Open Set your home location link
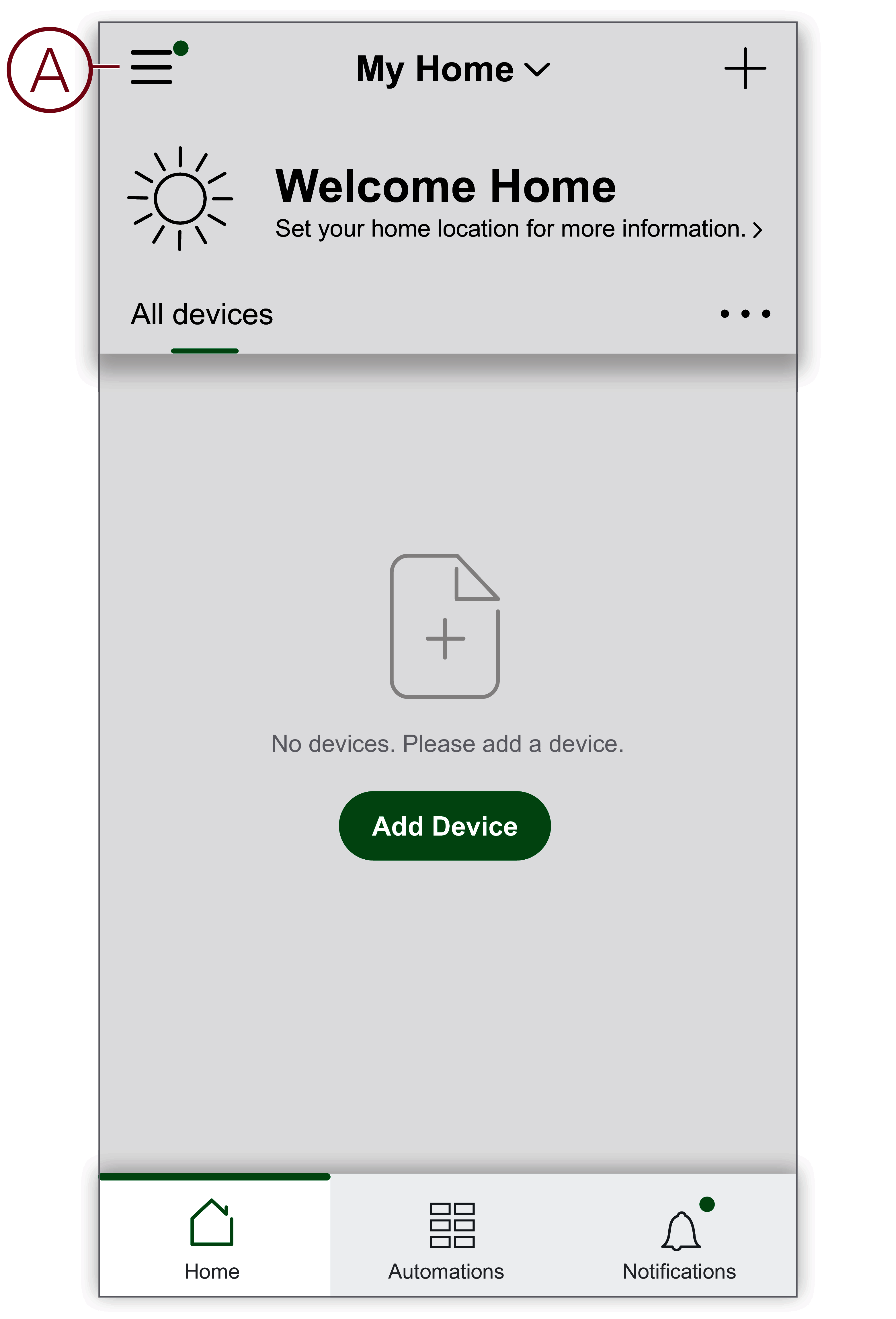 (x=510, y=229)
